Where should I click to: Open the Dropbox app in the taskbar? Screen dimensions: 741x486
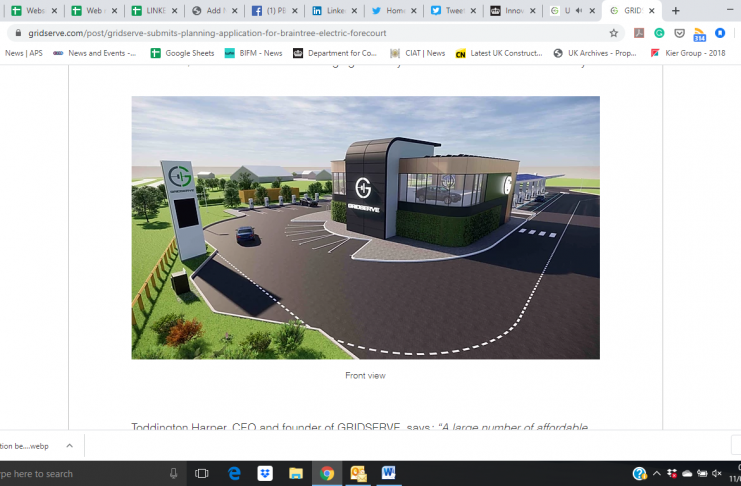[x=265, y=473]
